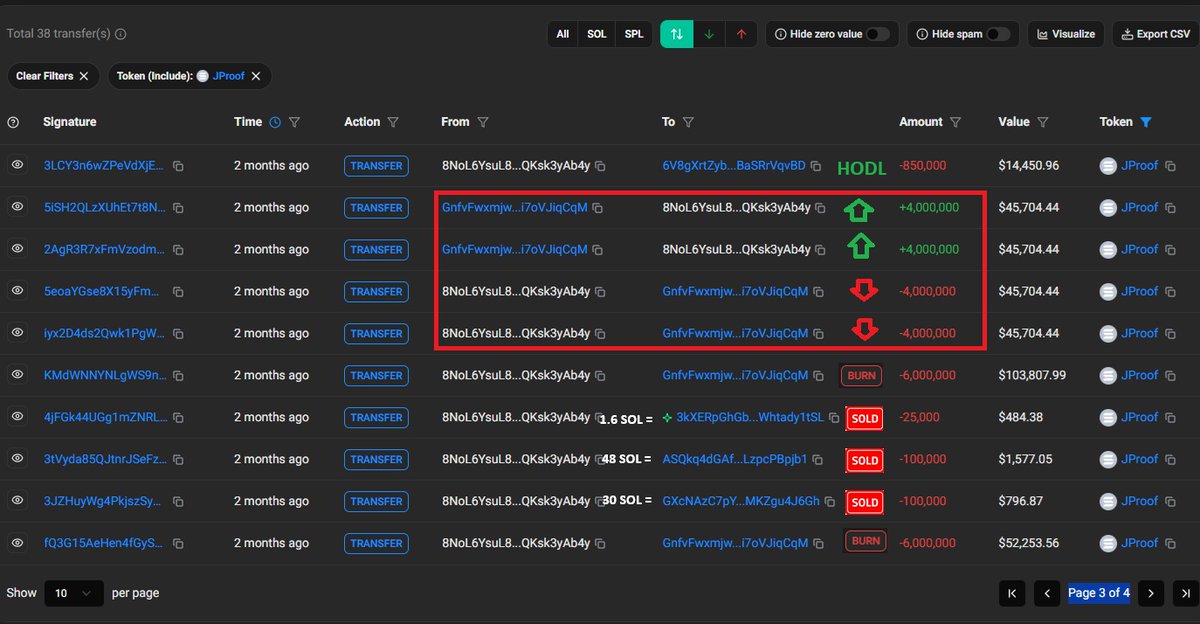Screen dimensions: 1200x624
Task: Open the Action column filter
Action: tap(393, 122)
